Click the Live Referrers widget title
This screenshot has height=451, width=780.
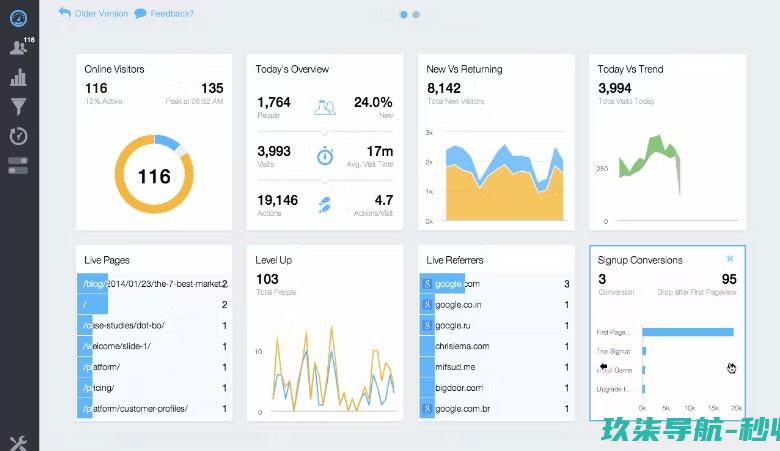[455, 260]
